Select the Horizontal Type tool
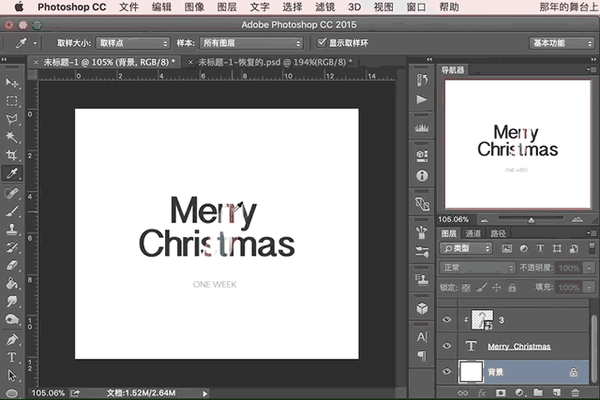The height and width of the screenshot is (400, 600). click(12, 357)
